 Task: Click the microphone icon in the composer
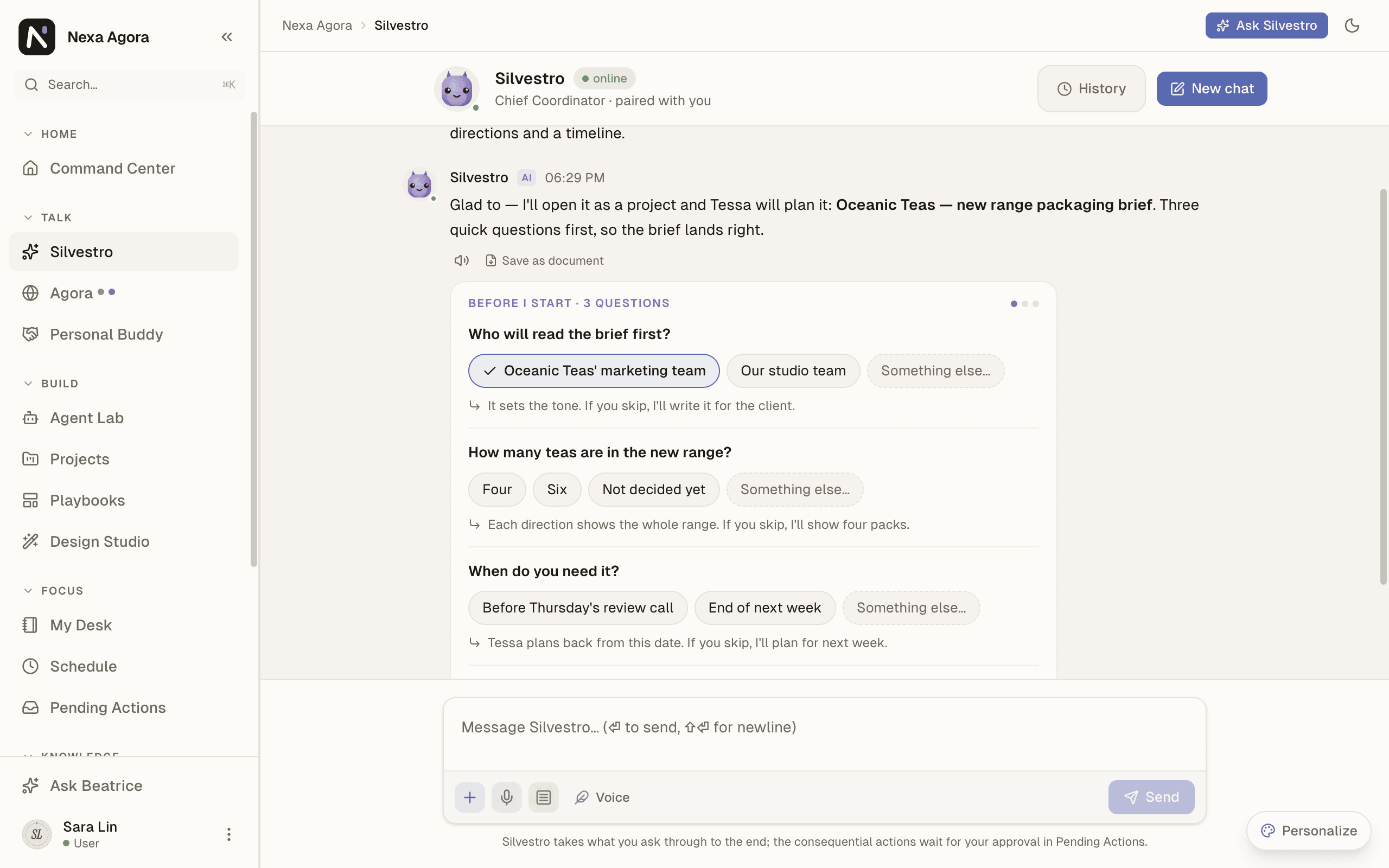pyautogui.click(x=506, y=797)
